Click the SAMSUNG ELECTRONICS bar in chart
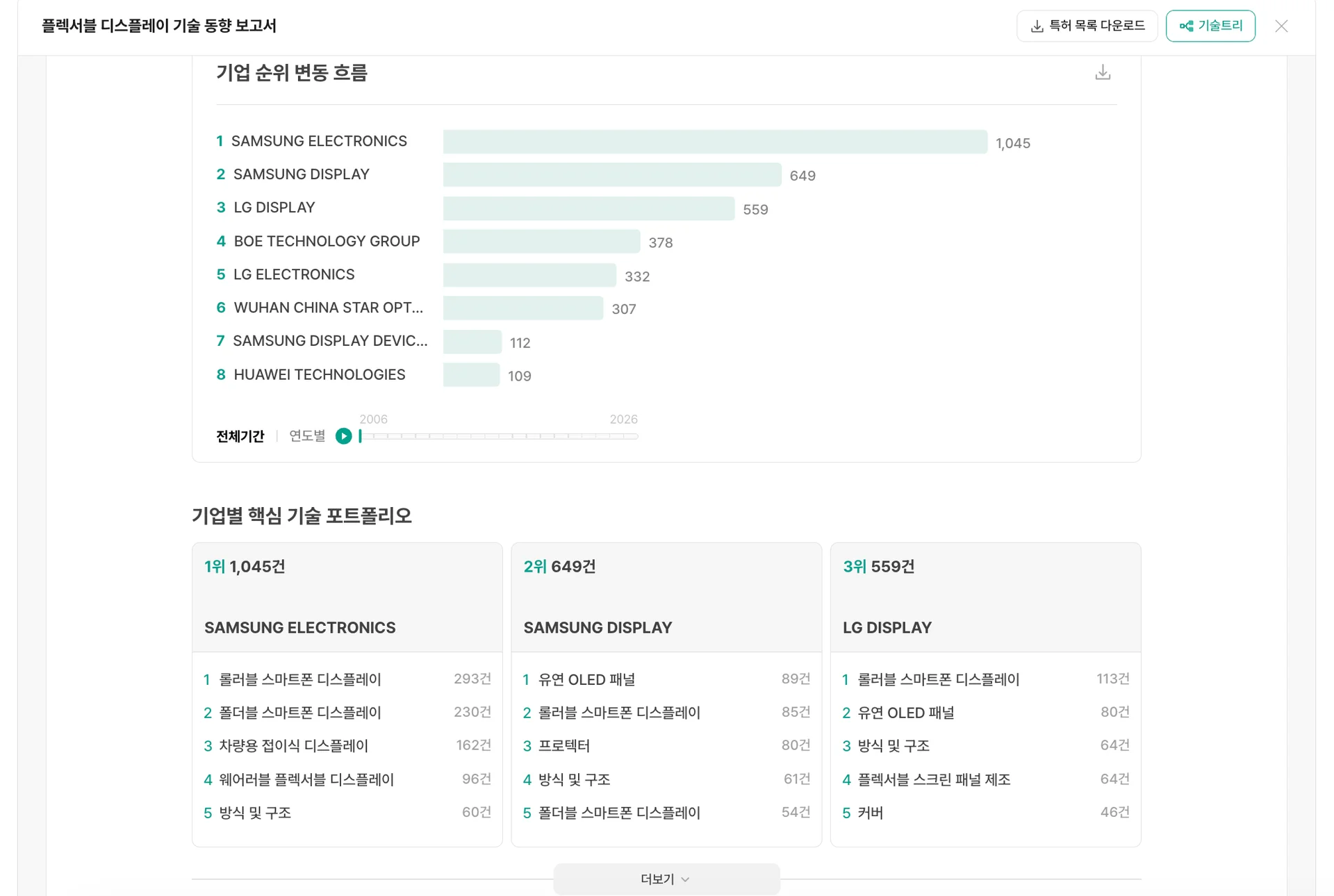 714,142
